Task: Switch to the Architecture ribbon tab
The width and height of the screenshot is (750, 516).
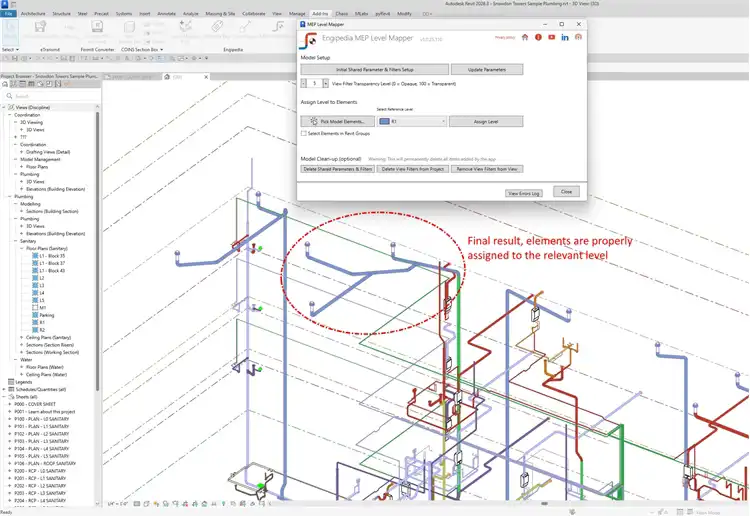Action: click(x=33, y=13)
